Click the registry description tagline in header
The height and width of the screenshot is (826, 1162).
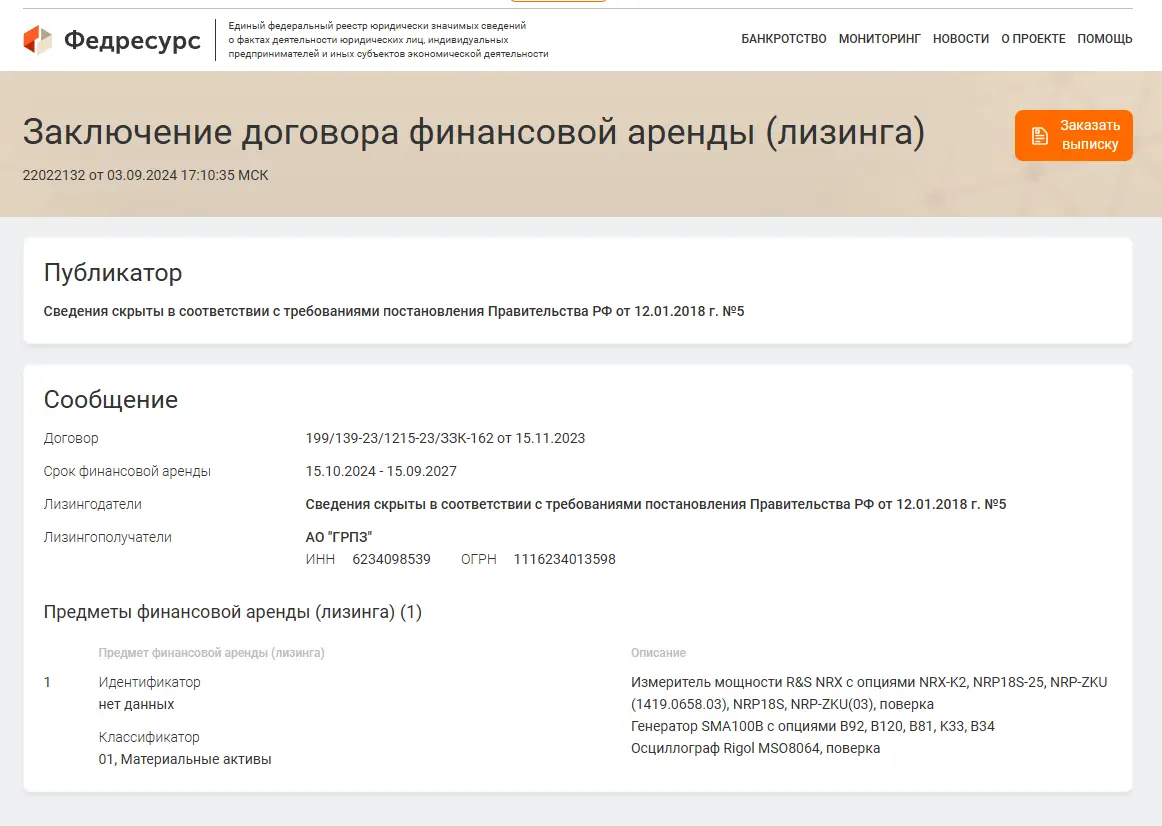point(388,40)
